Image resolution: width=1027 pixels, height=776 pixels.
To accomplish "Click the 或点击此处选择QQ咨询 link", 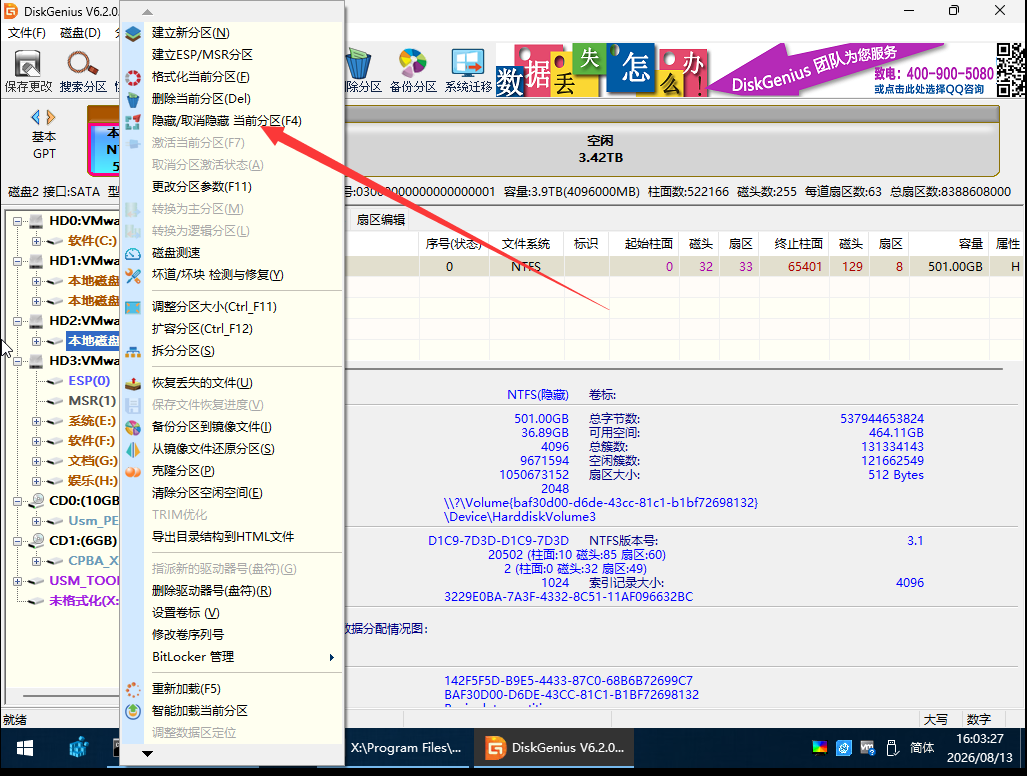I will pos(929,89).
